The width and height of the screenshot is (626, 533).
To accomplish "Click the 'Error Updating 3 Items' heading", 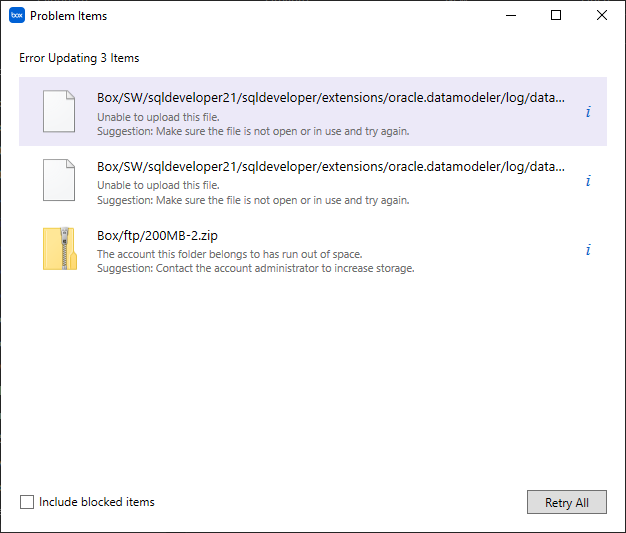I will 79,58.
